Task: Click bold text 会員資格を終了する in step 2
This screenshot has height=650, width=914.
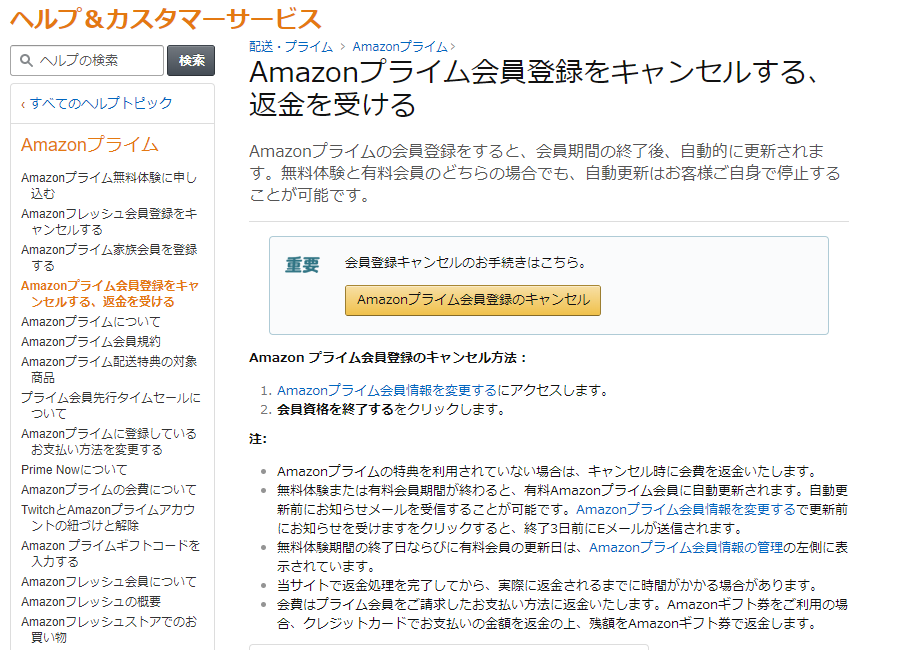Action: (335, 410)
